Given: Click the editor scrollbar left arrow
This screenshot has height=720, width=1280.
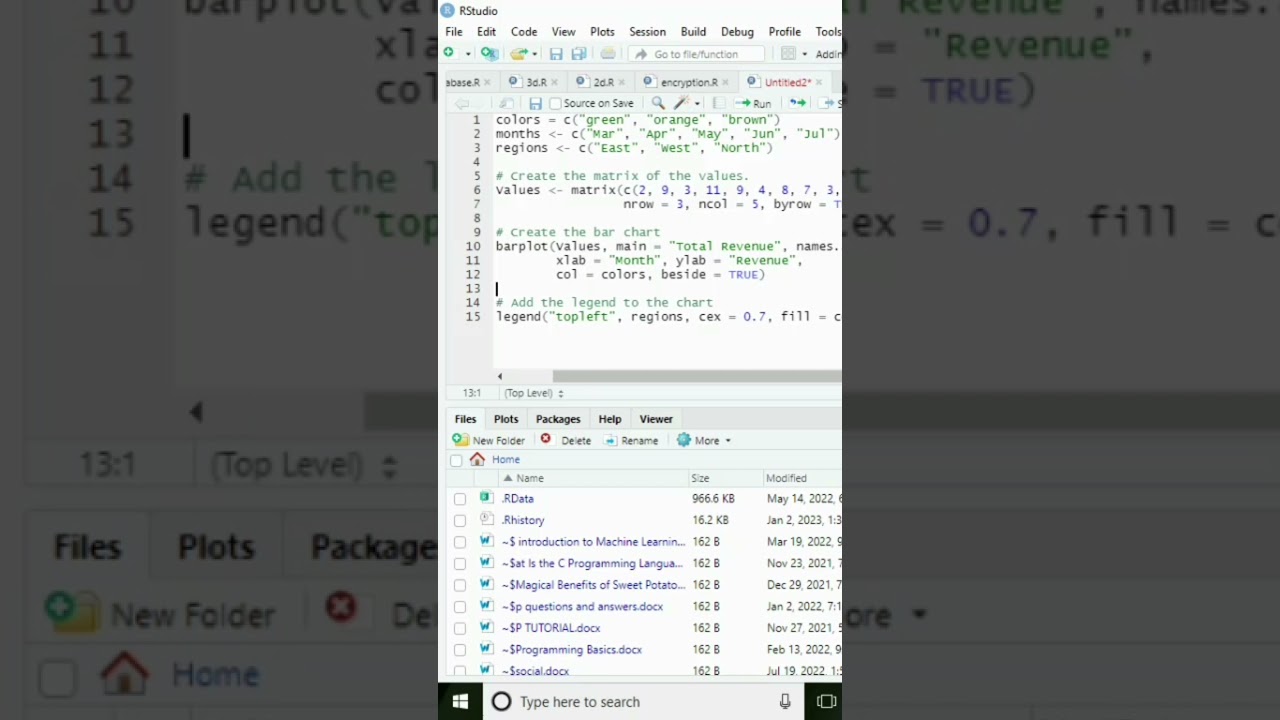Looking at the screenshot, I should pyautogui.click(x=500, y=376).
